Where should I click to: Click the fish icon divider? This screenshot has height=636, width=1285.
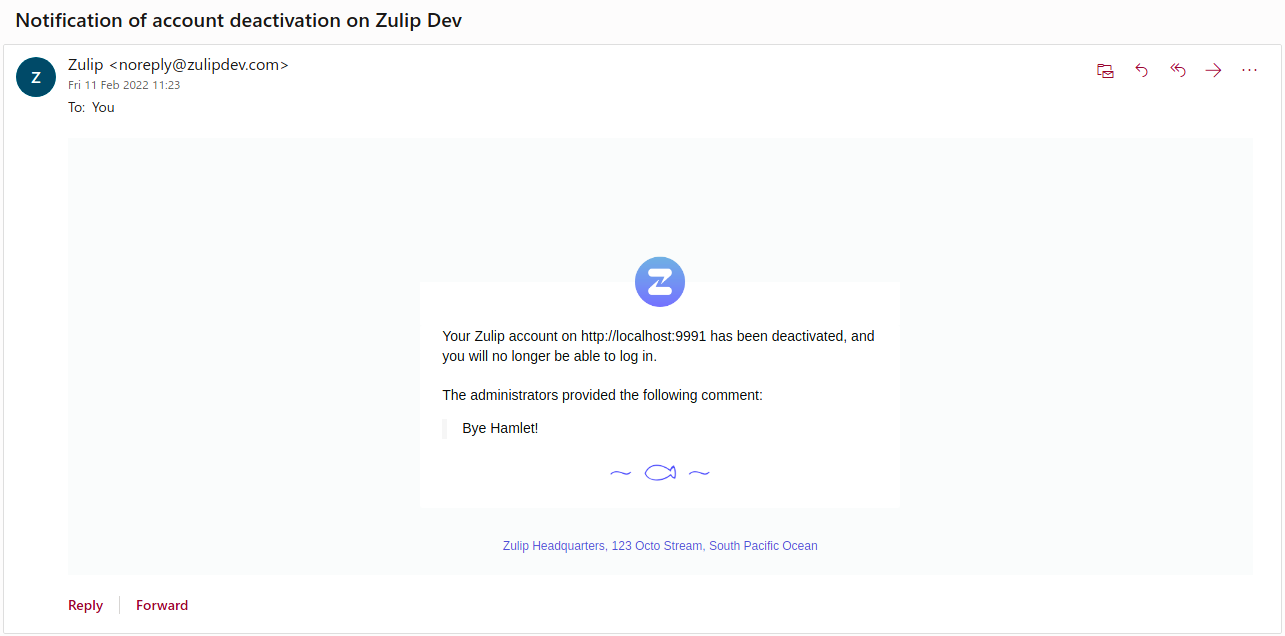click(660, 473)
